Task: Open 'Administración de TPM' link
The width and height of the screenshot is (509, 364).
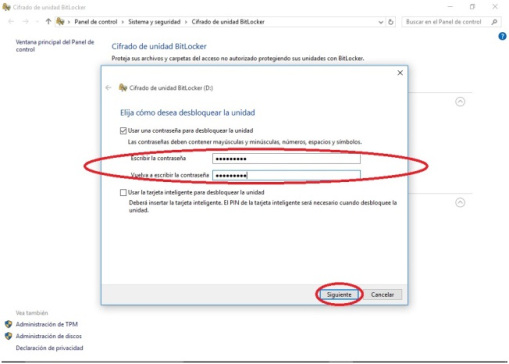Action: 47,324
